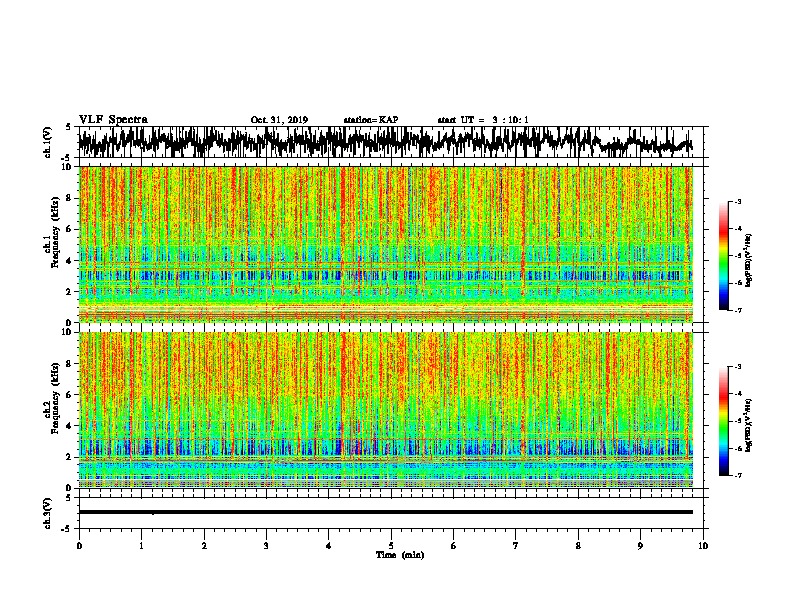
Task: Click the lower colorbar next to ch.2
Action: 723,421
